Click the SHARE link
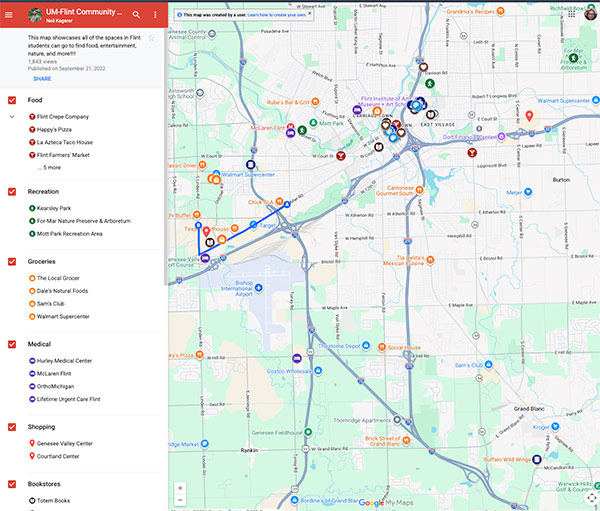600x511 pixels. coord(42,78)
